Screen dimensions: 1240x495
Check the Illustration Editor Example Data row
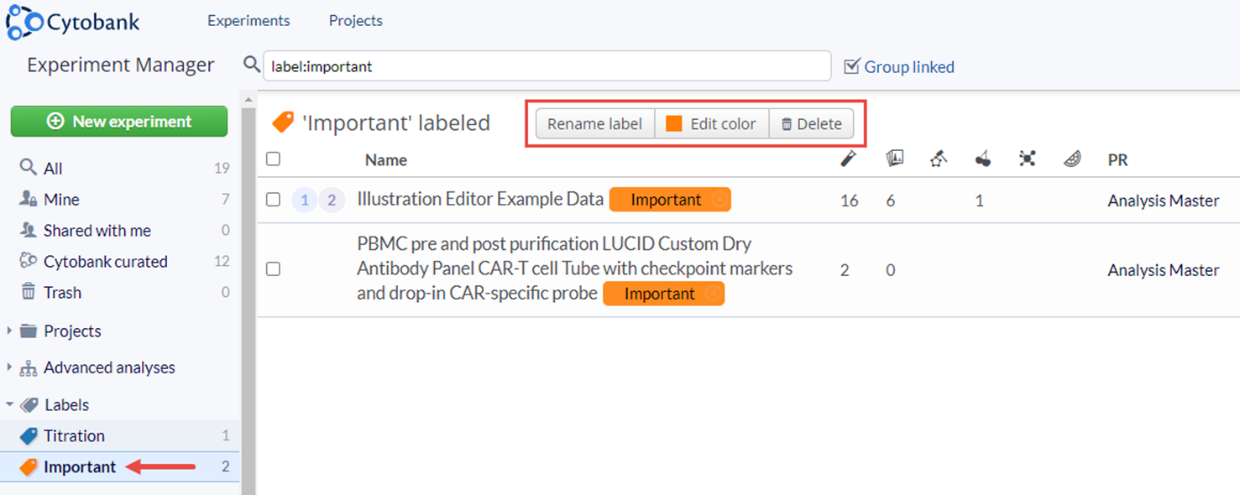(273, 200)
